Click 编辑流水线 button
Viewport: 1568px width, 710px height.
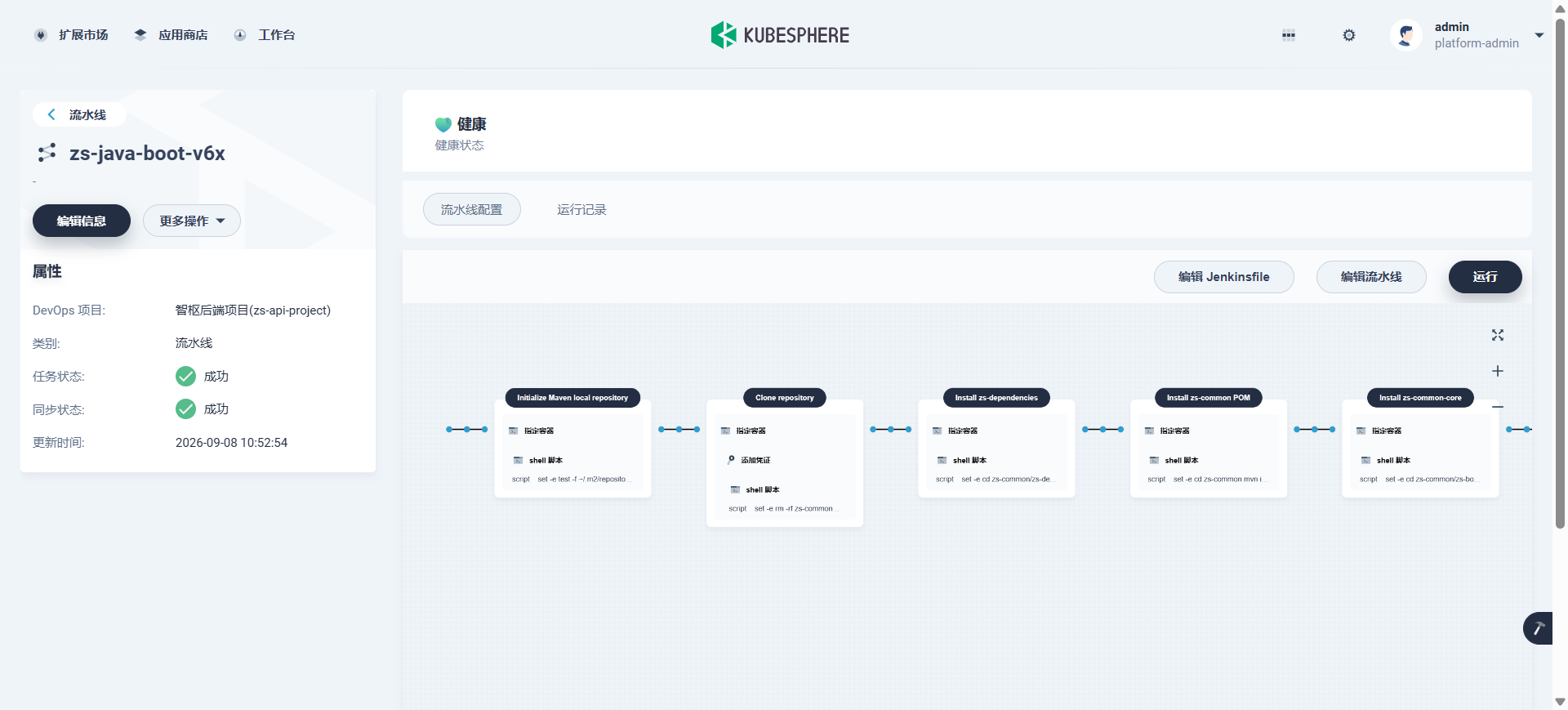pyautogui.click(x=1371, y=277)
